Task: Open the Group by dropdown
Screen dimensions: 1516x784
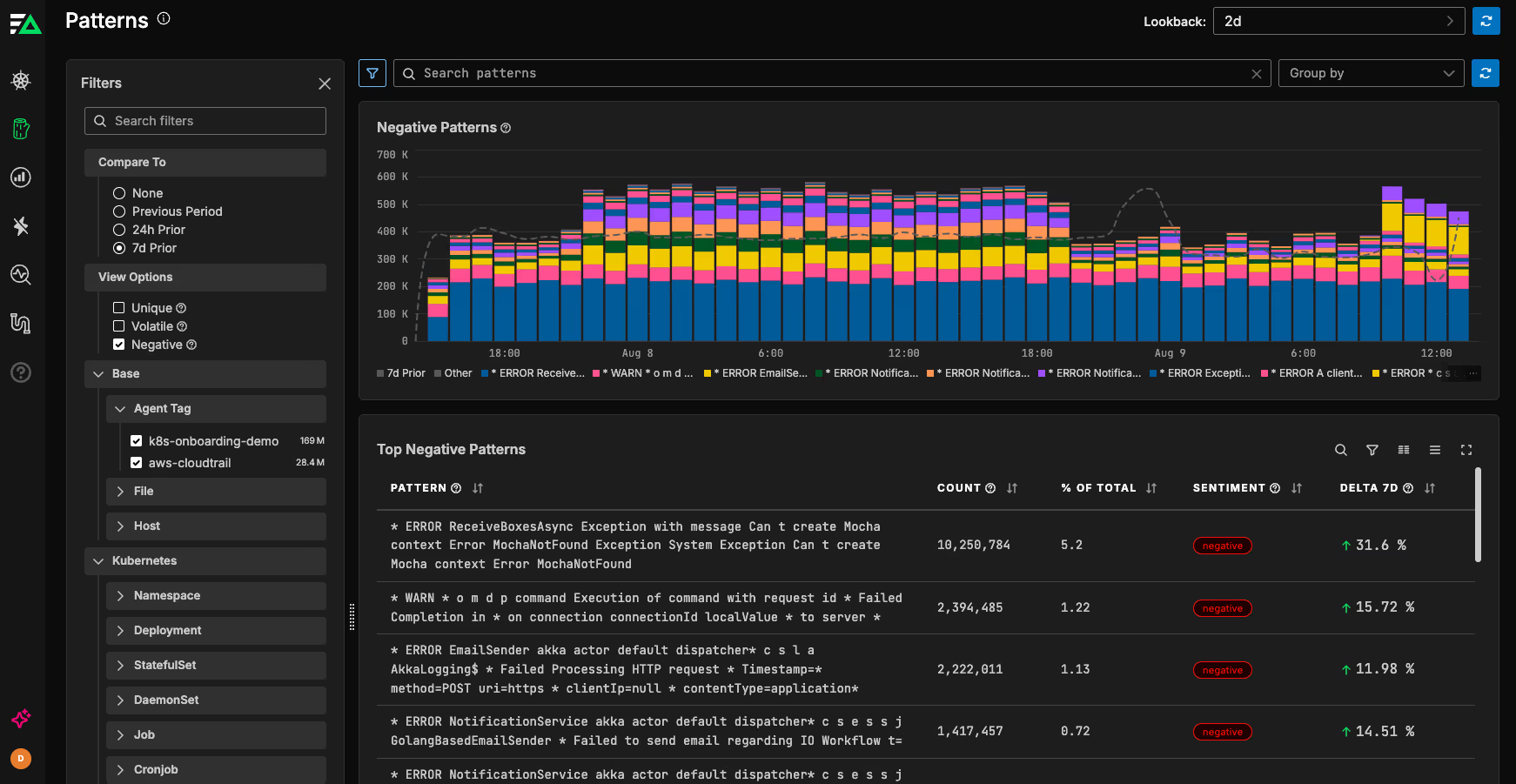Action: [x=1371, y=74]
